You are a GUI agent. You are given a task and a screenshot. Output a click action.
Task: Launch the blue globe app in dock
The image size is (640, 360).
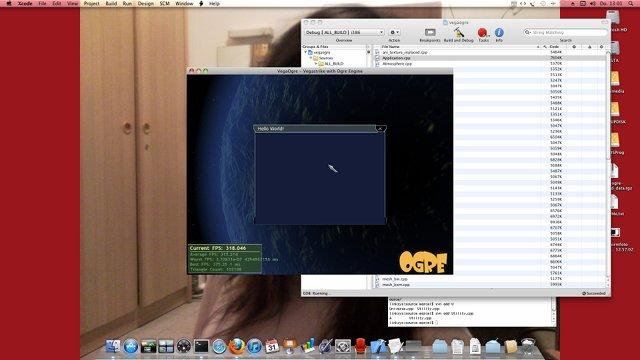point(131,346)
